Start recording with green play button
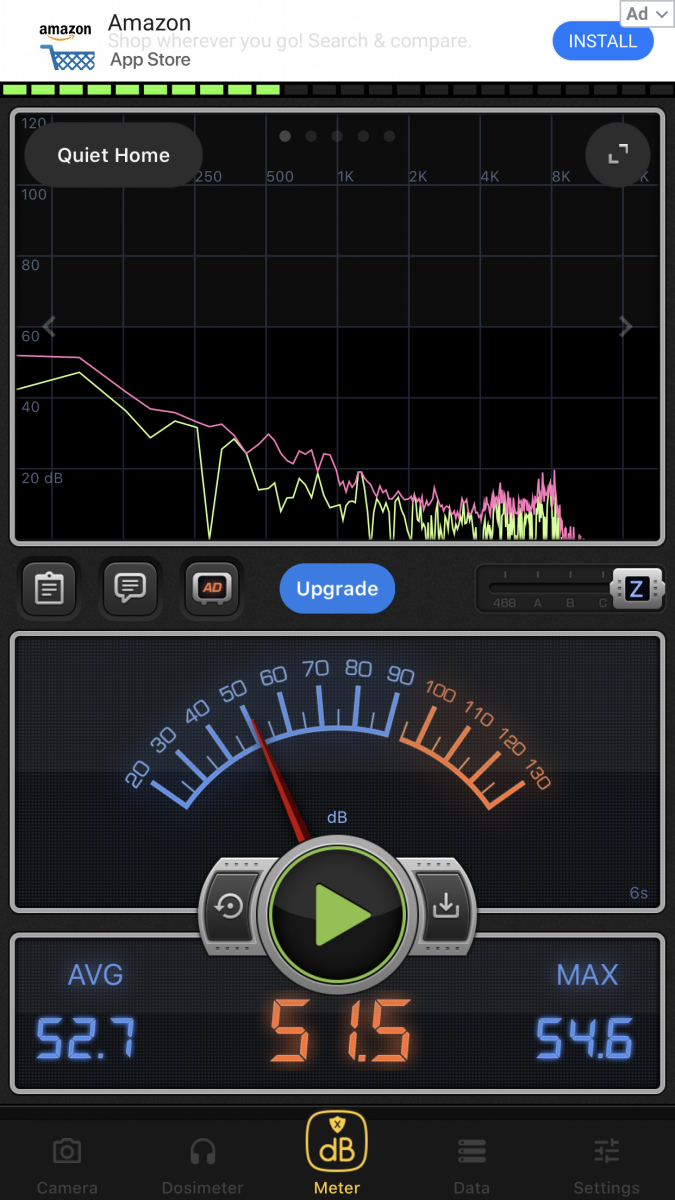 338,912
